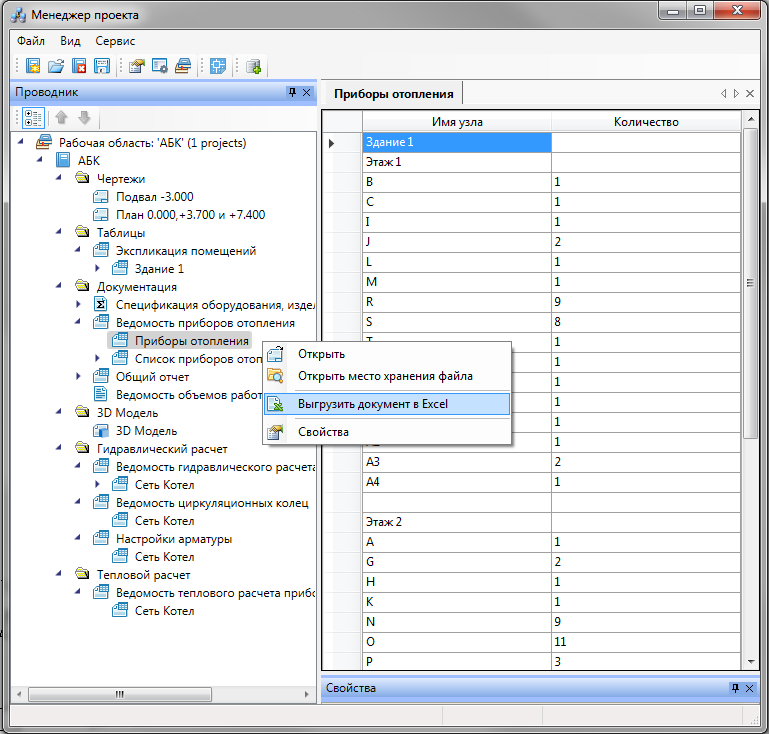Image resolution: width=769 pixels, height=734 pixels.
Task: Expand the Общий отчет tree node
Action: coord(78,376)
